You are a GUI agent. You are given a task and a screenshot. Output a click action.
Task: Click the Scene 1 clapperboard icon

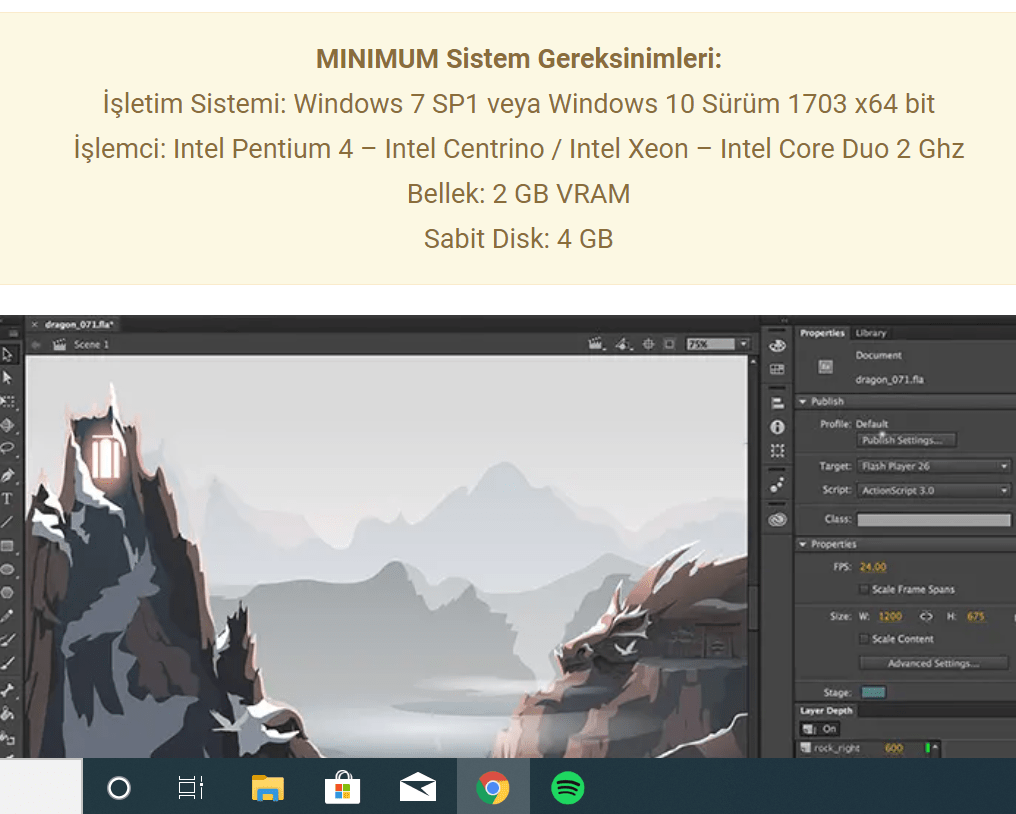point(60,345)
